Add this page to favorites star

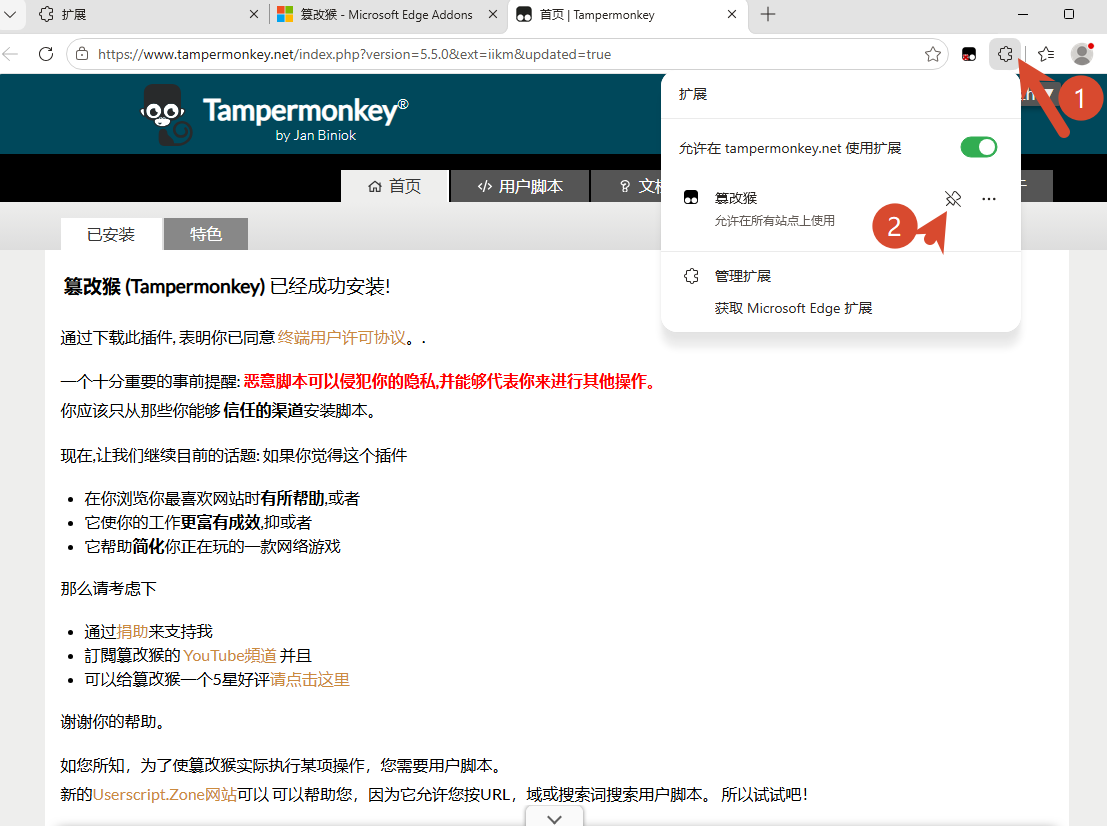tap(933, 54)
